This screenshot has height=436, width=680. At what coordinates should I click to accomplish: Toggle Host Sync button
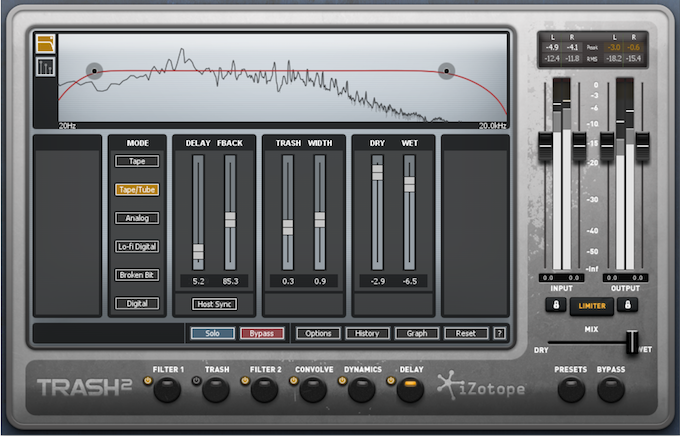[215, 304]
